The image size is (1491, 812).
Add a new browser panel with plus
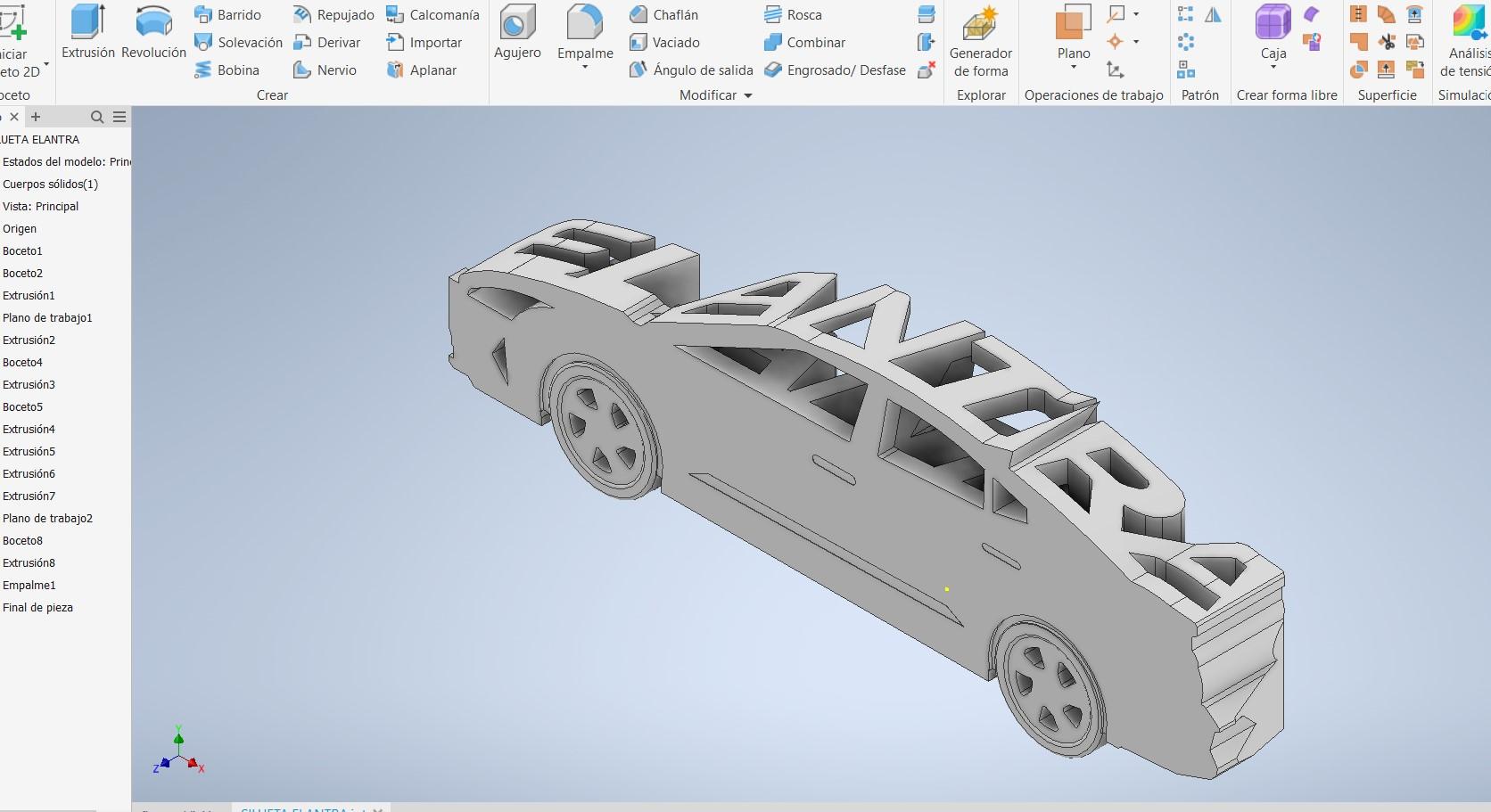click(x=36, y=117)
